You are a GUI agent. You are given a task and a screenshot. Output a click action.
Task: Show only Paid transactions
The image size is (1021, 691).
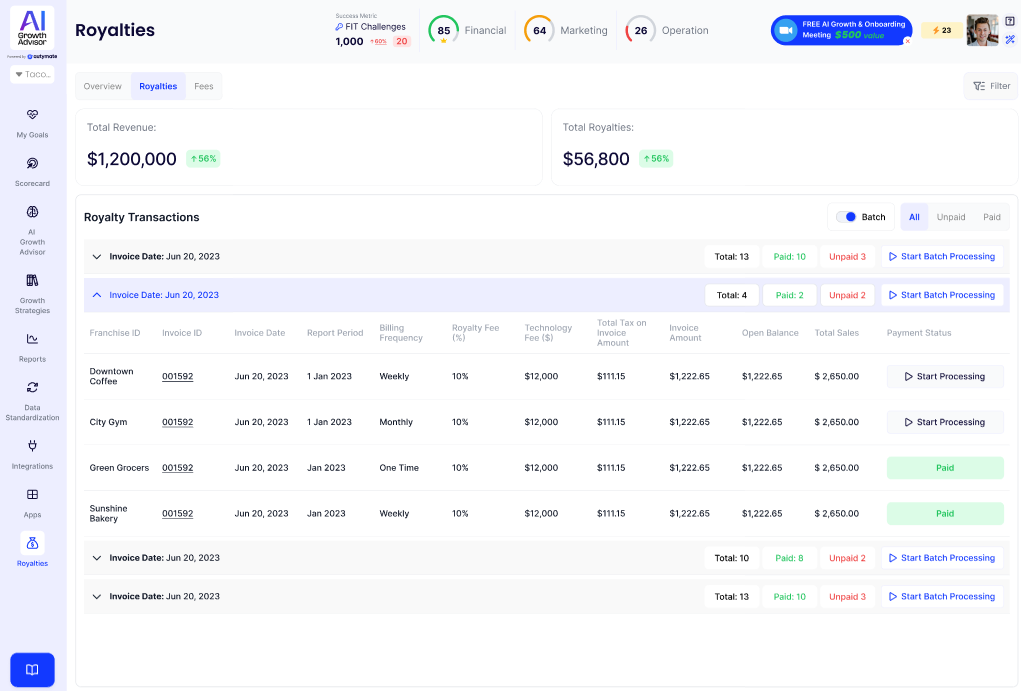tap(991, 217)
